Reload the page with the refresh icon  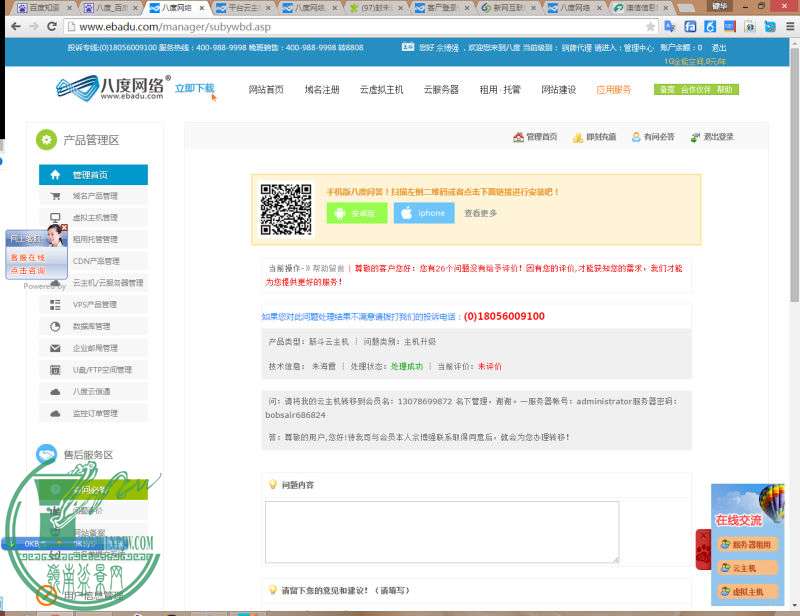tap(52, 27)
